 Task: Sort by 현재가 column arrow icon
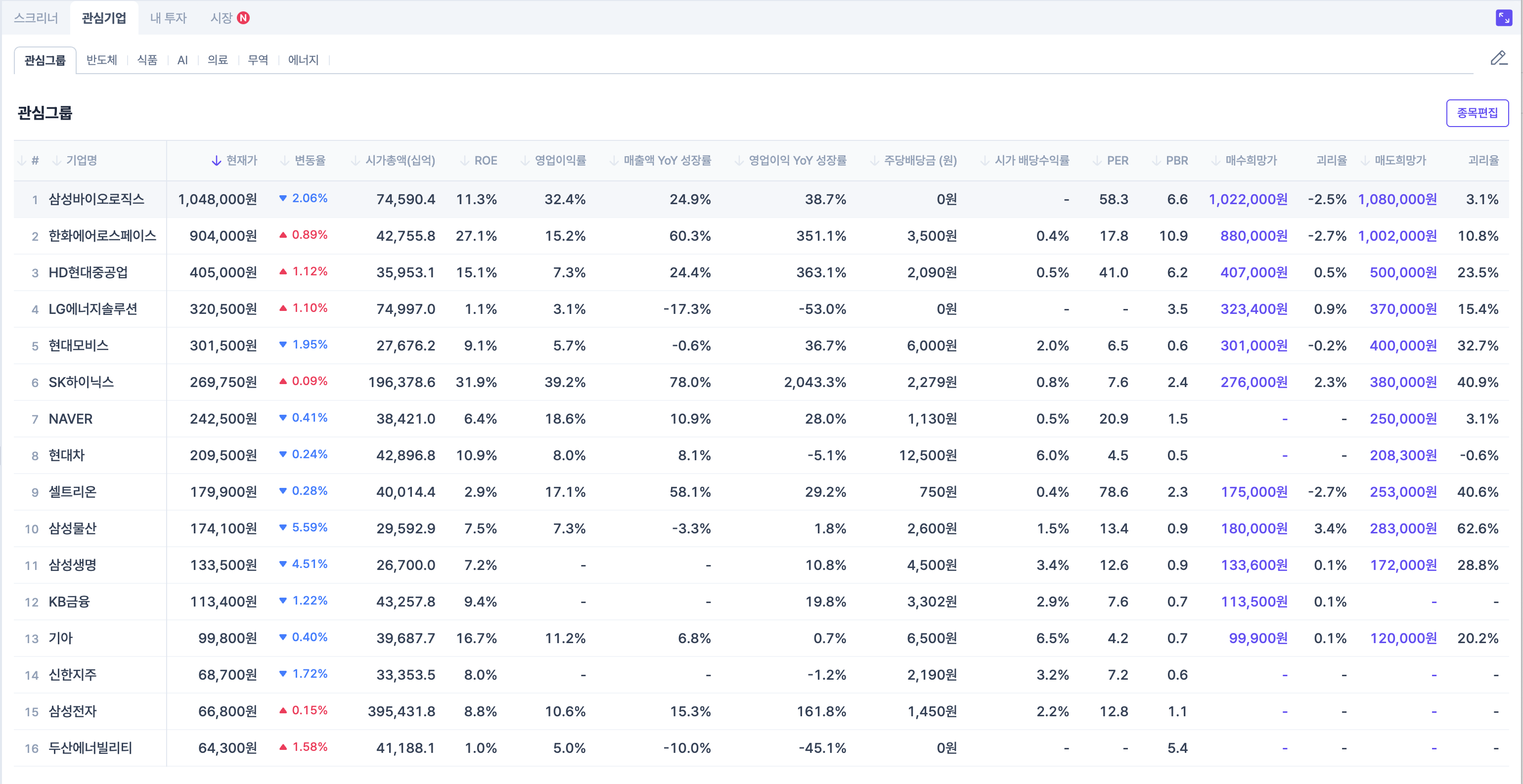click(x=217, y=161)
